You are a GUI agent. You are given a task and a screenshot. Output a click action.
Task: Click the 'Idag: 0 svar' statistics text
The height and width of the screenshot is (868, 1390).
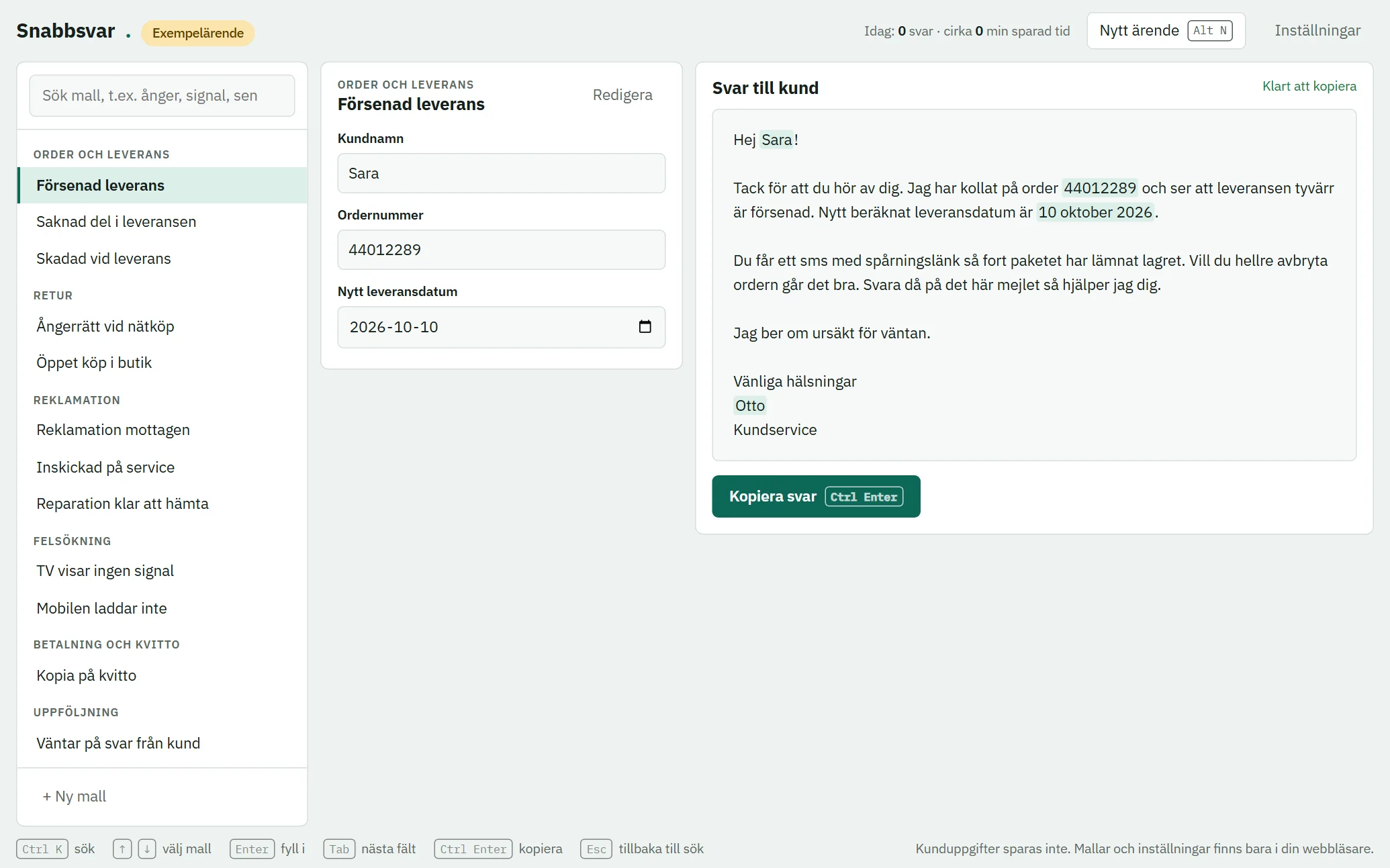click(966, 31)
